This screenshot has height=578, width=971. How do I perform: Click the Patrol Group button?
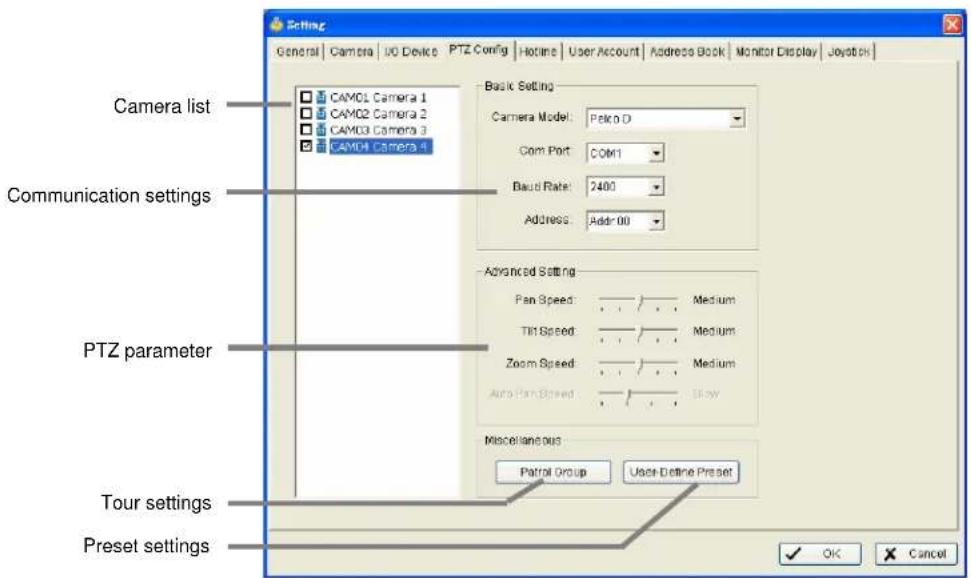pyautogui.click(x=553, y=472)
